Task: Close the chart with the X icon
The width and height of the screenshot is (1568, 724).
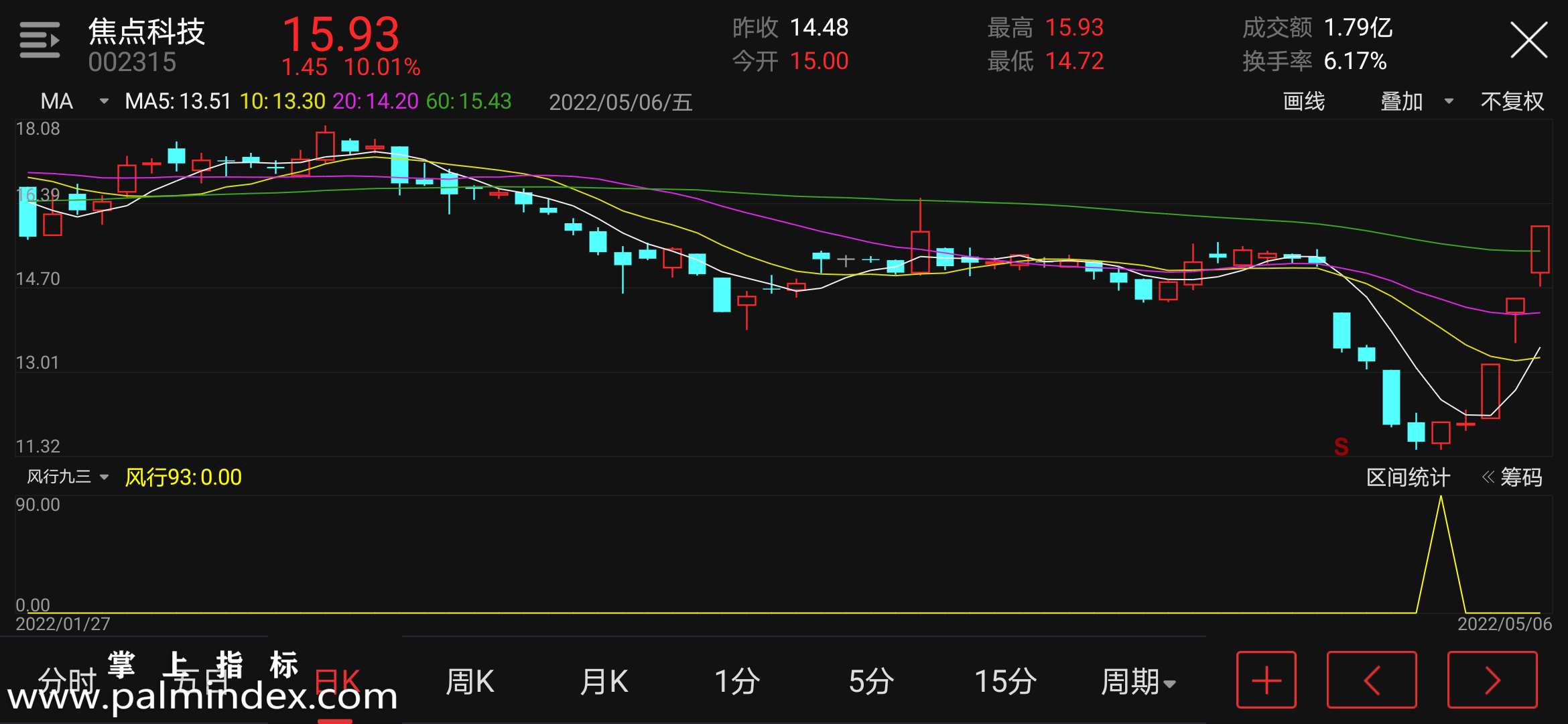Action: coord(1528,40)
